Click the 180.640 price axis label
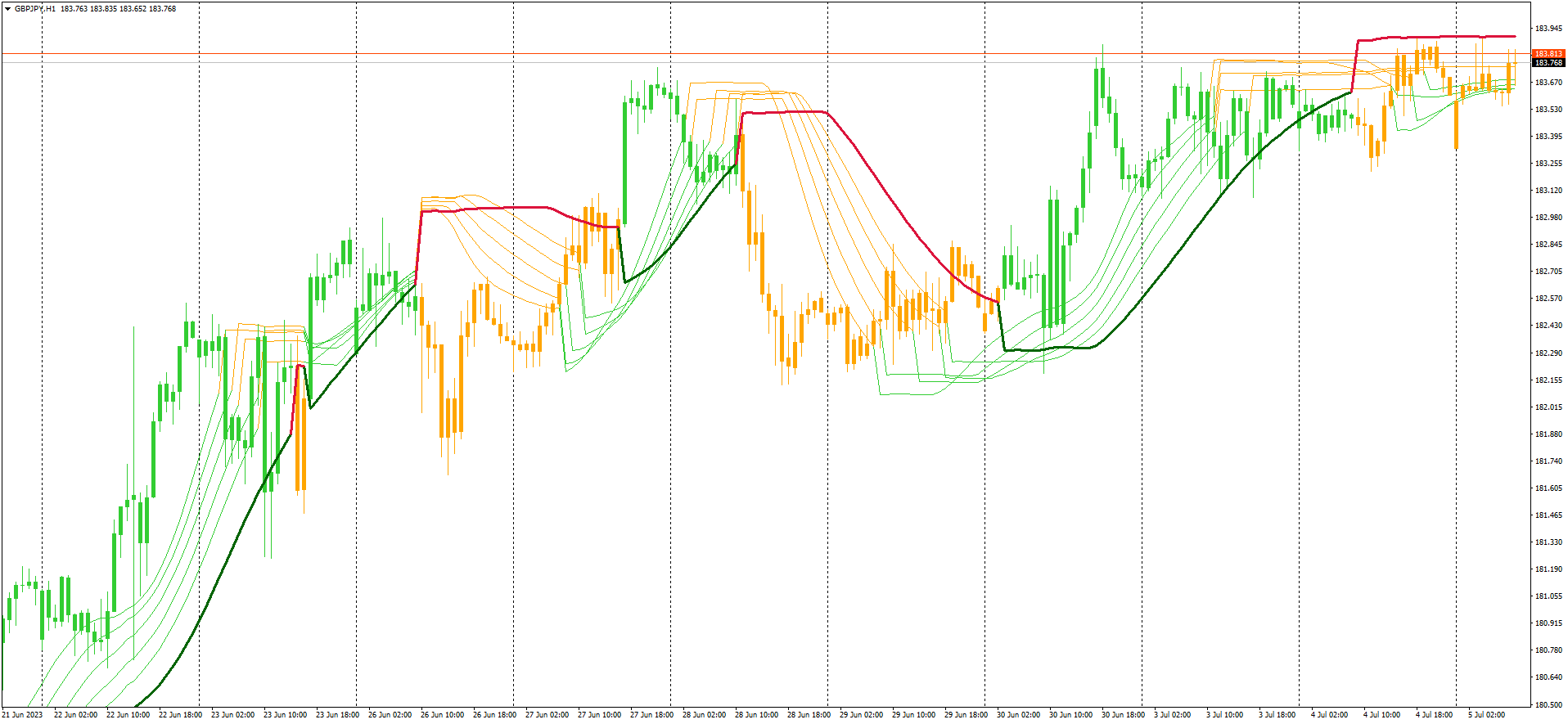This screenshot has width=1568, height=724. [x=1548, y=677]
